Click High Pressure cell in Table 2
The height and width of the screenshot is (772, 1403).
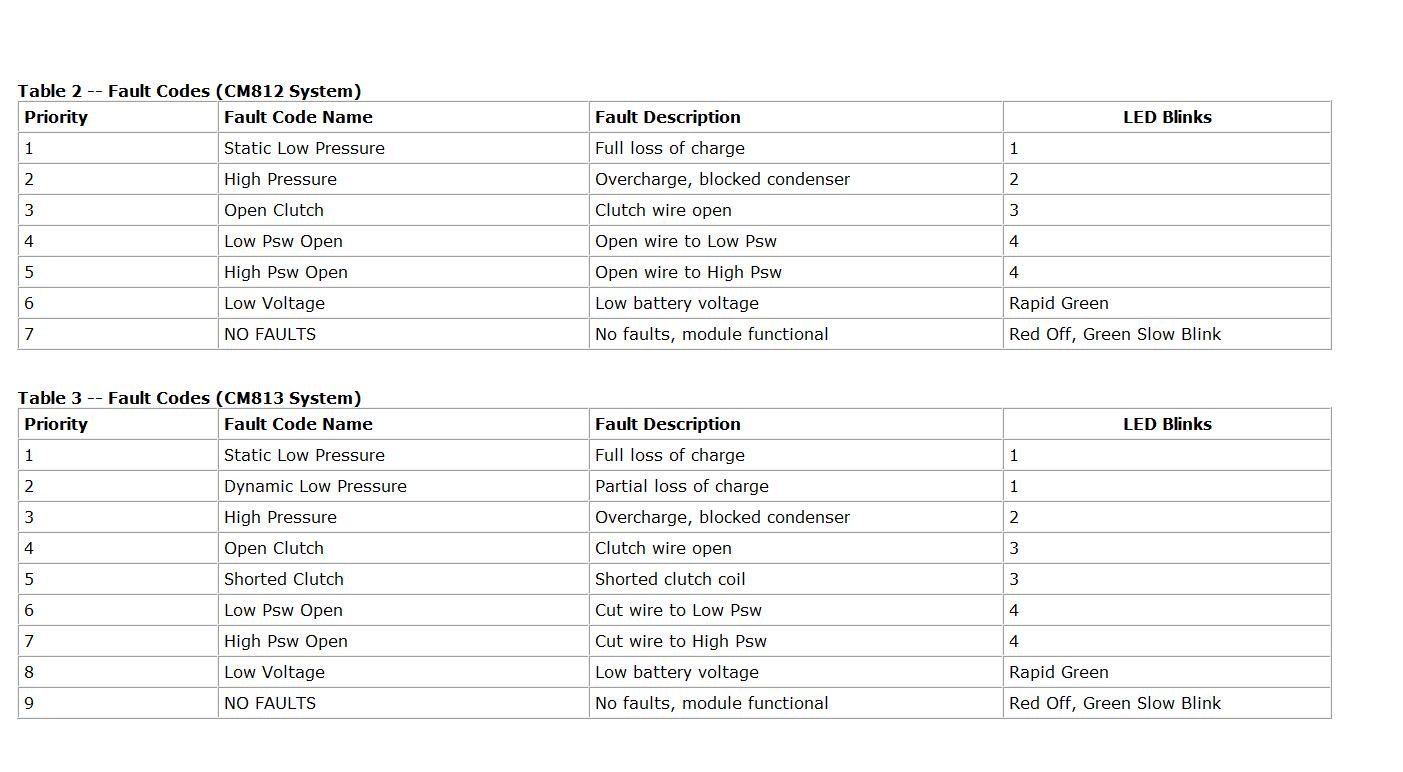point(403,179)
